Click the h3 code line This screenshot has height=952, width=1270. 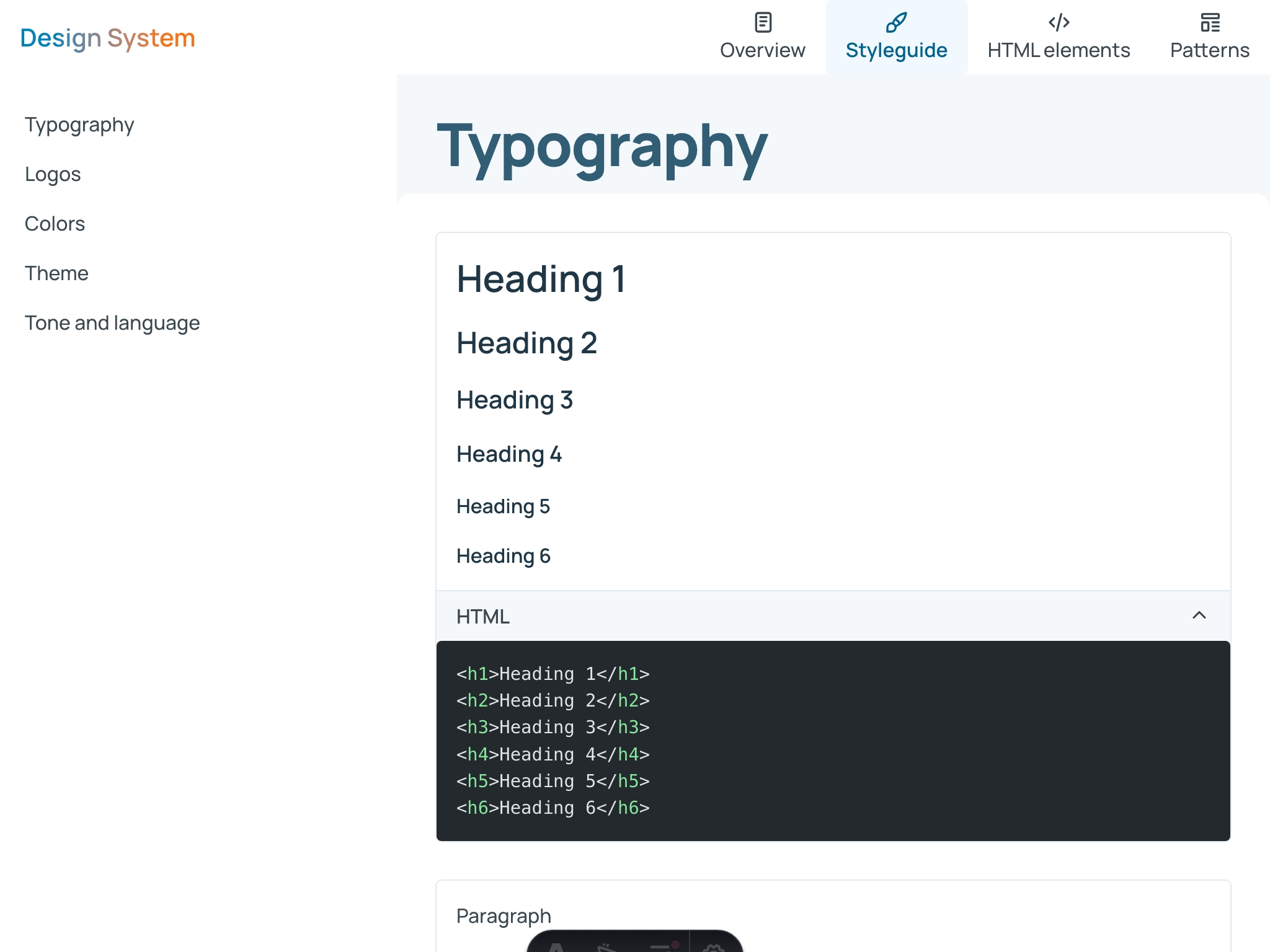553,727
